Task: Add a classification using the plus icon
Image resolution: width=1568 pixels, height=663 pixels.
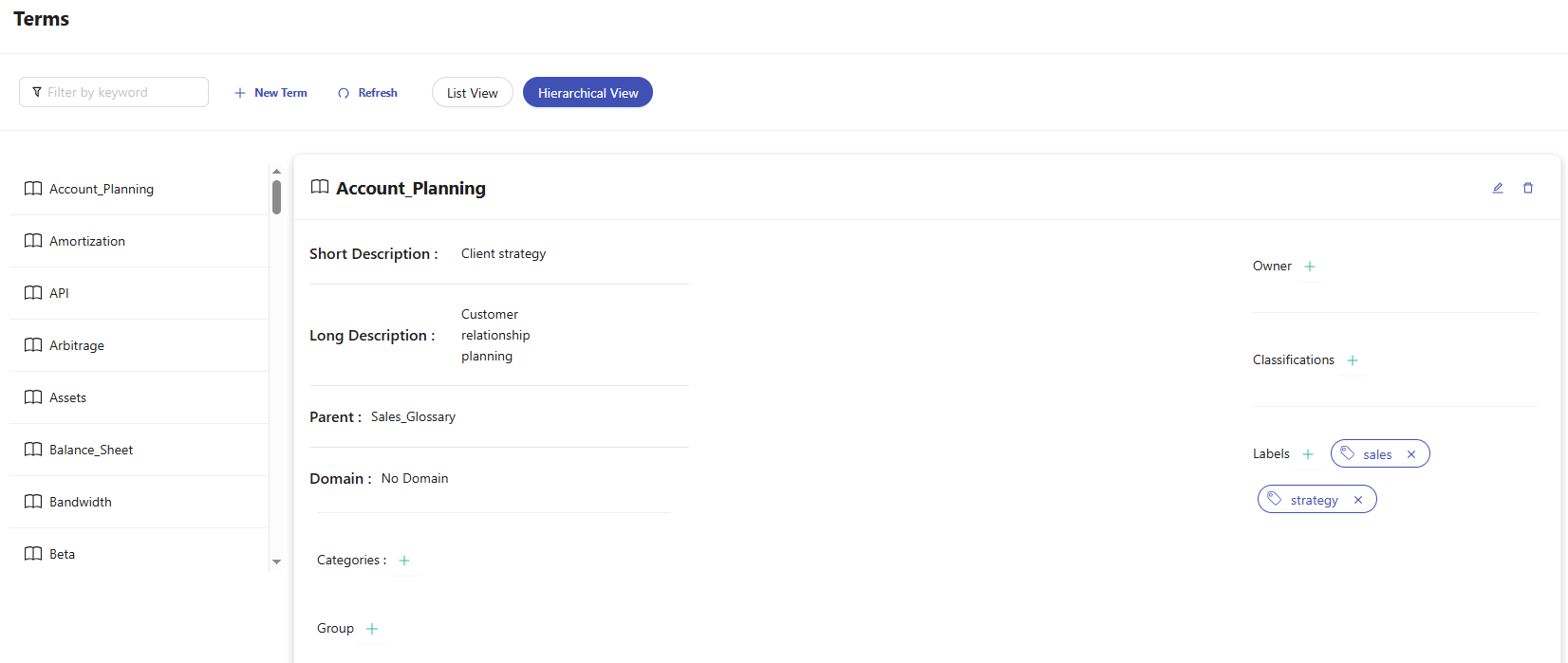Action: (x=1353, y=360)
